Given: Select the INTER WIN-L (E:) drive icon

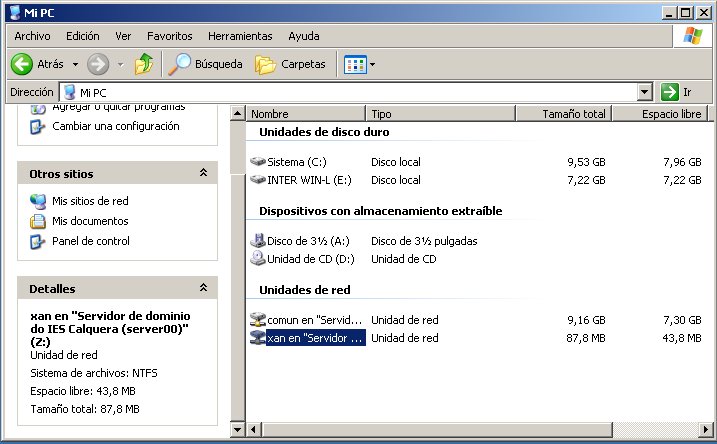Looking at the screenshot, I should (258, 180).
